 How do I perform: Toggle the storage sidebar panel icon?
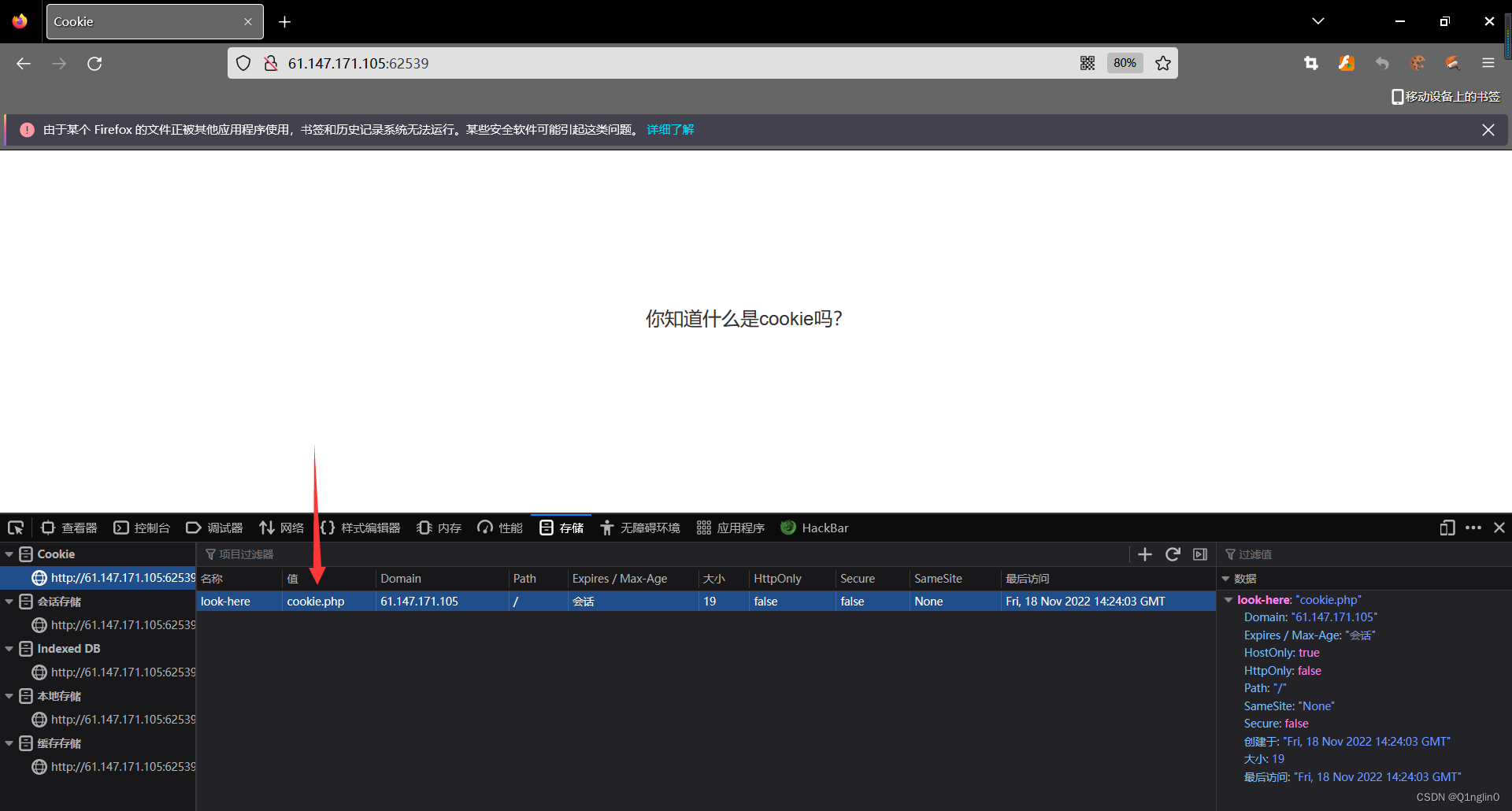pos(1200,554)
